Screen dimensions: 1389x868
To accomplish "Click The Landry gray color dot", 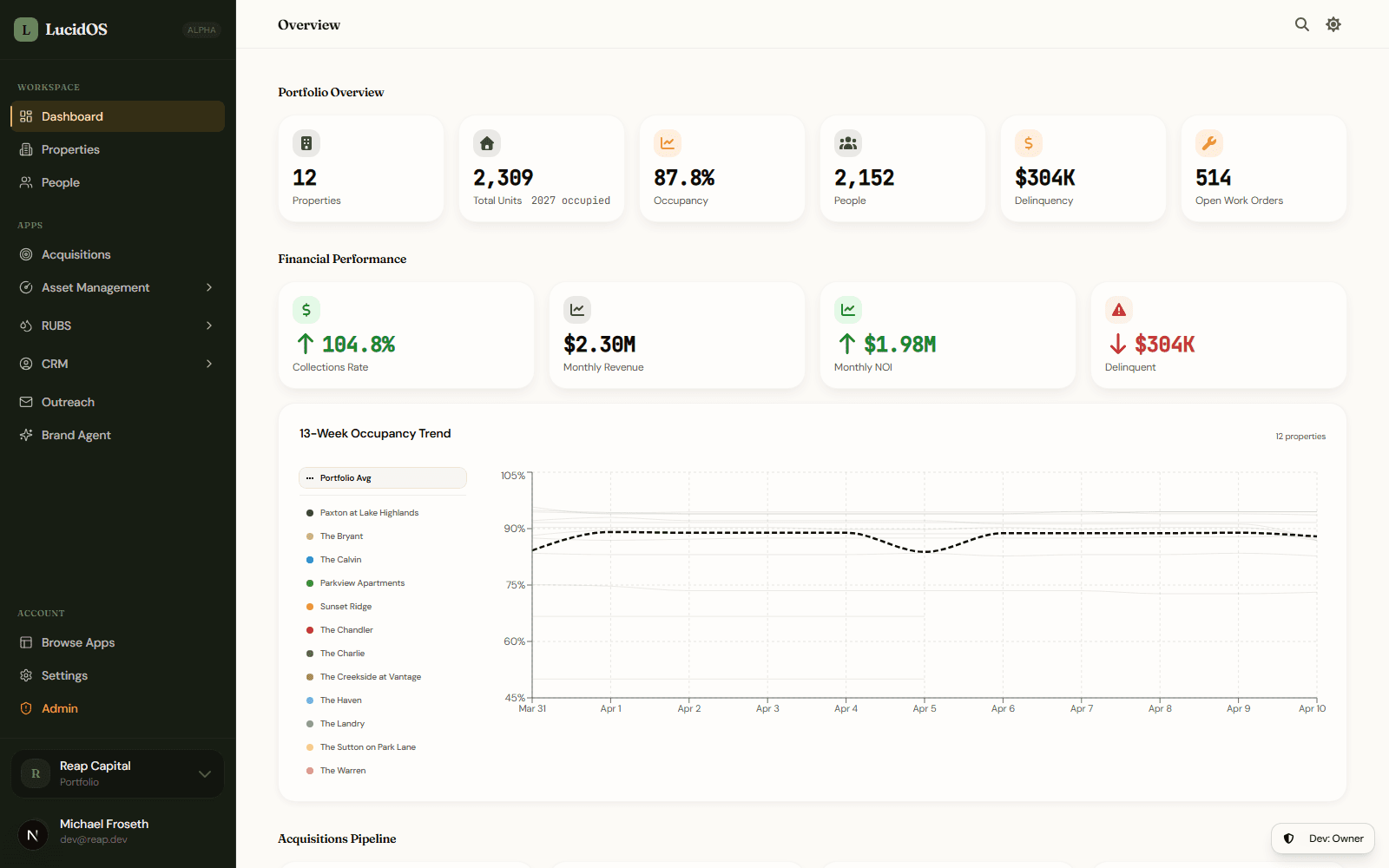I will coord(310,724).
